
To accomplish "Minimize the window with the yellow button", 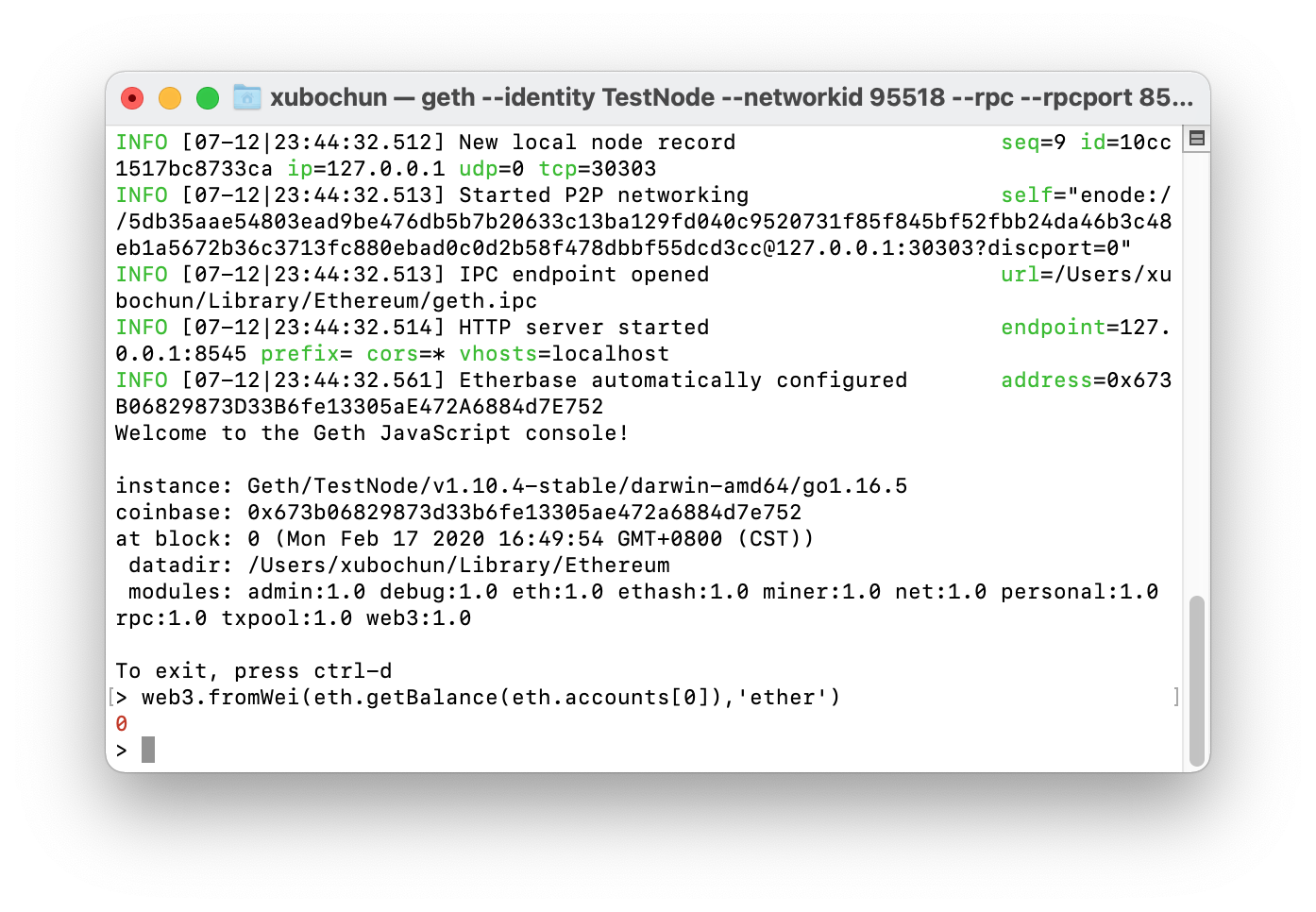I will click(x=170, y=98).
